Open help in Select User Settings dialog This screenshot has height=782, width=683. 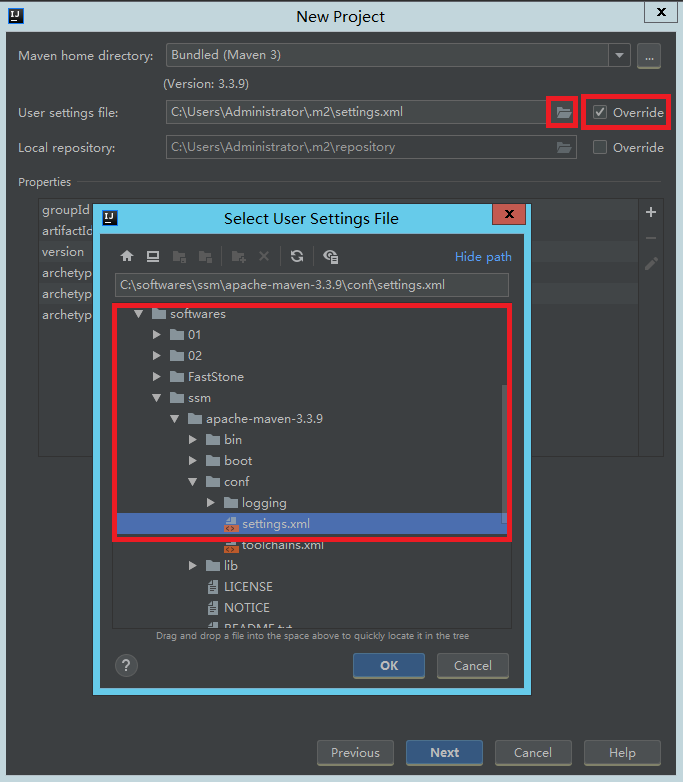coord(126,665)
